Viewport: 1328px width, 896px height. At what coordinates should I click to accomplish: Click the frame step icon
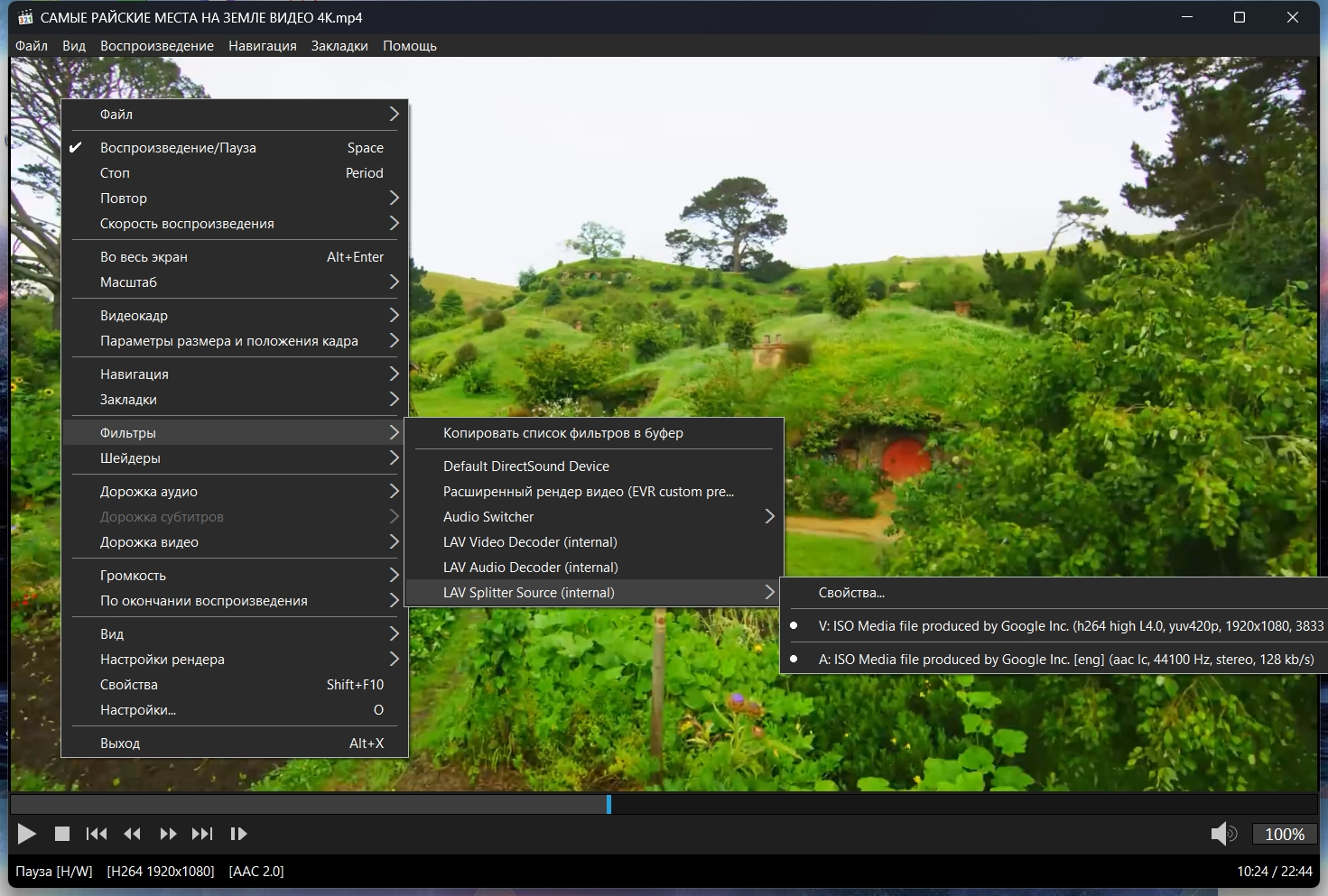[238, 834]
